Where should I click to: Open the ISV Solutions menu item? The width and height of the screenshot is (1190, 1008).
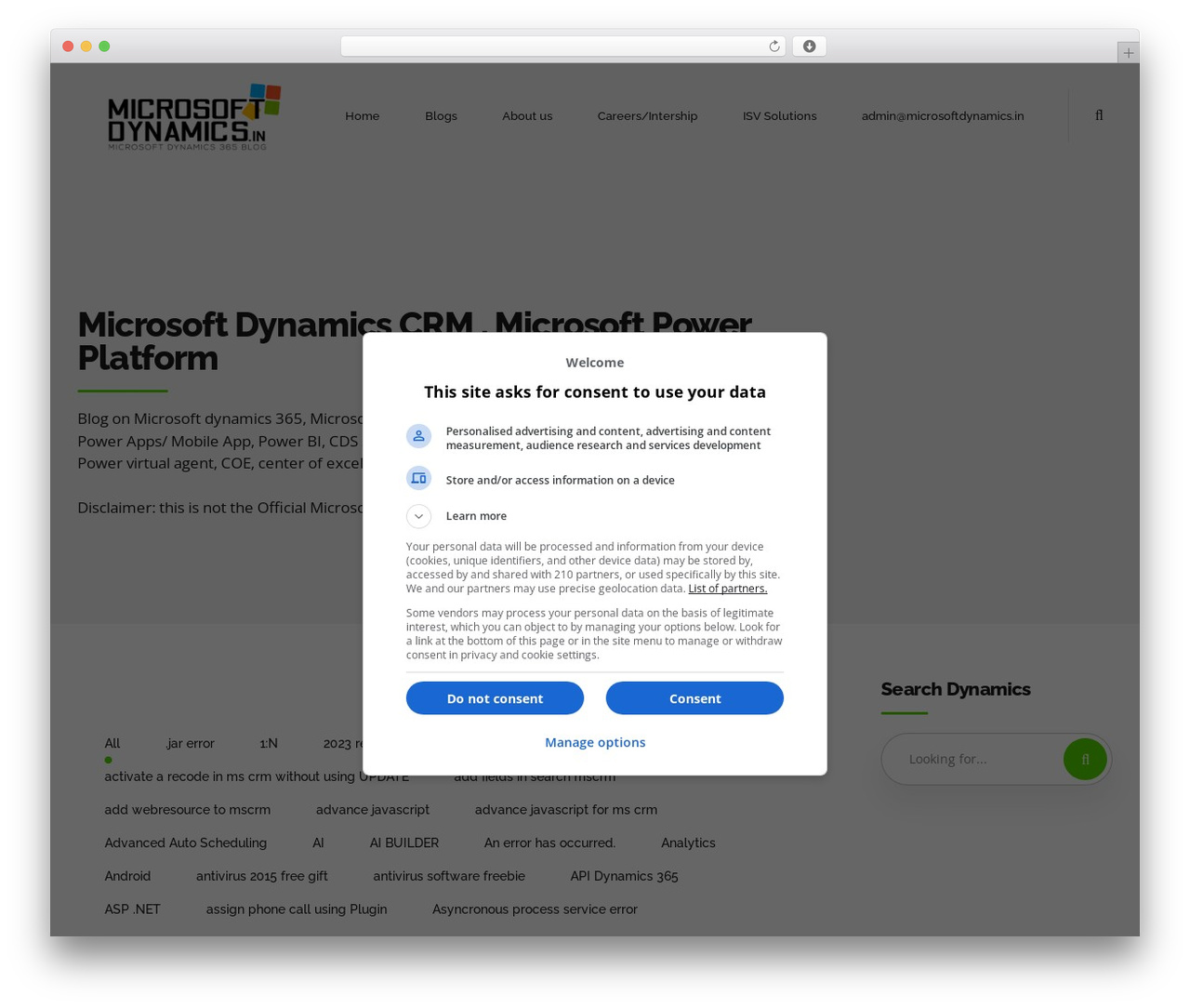point(779,116)
